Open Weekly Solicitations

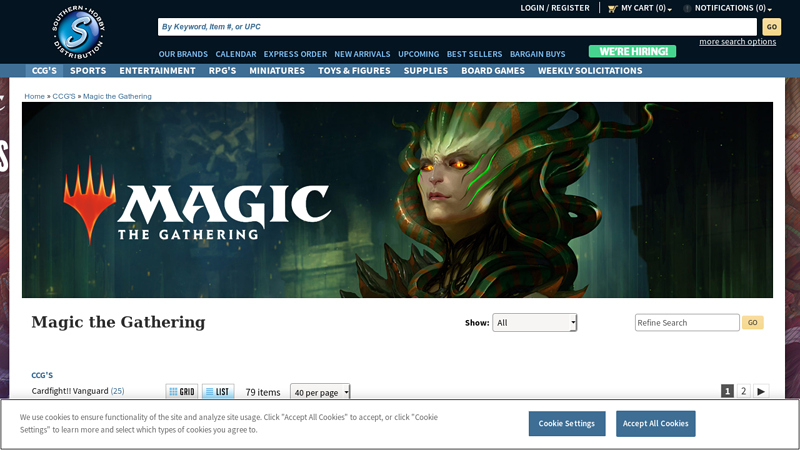(590, 70)
